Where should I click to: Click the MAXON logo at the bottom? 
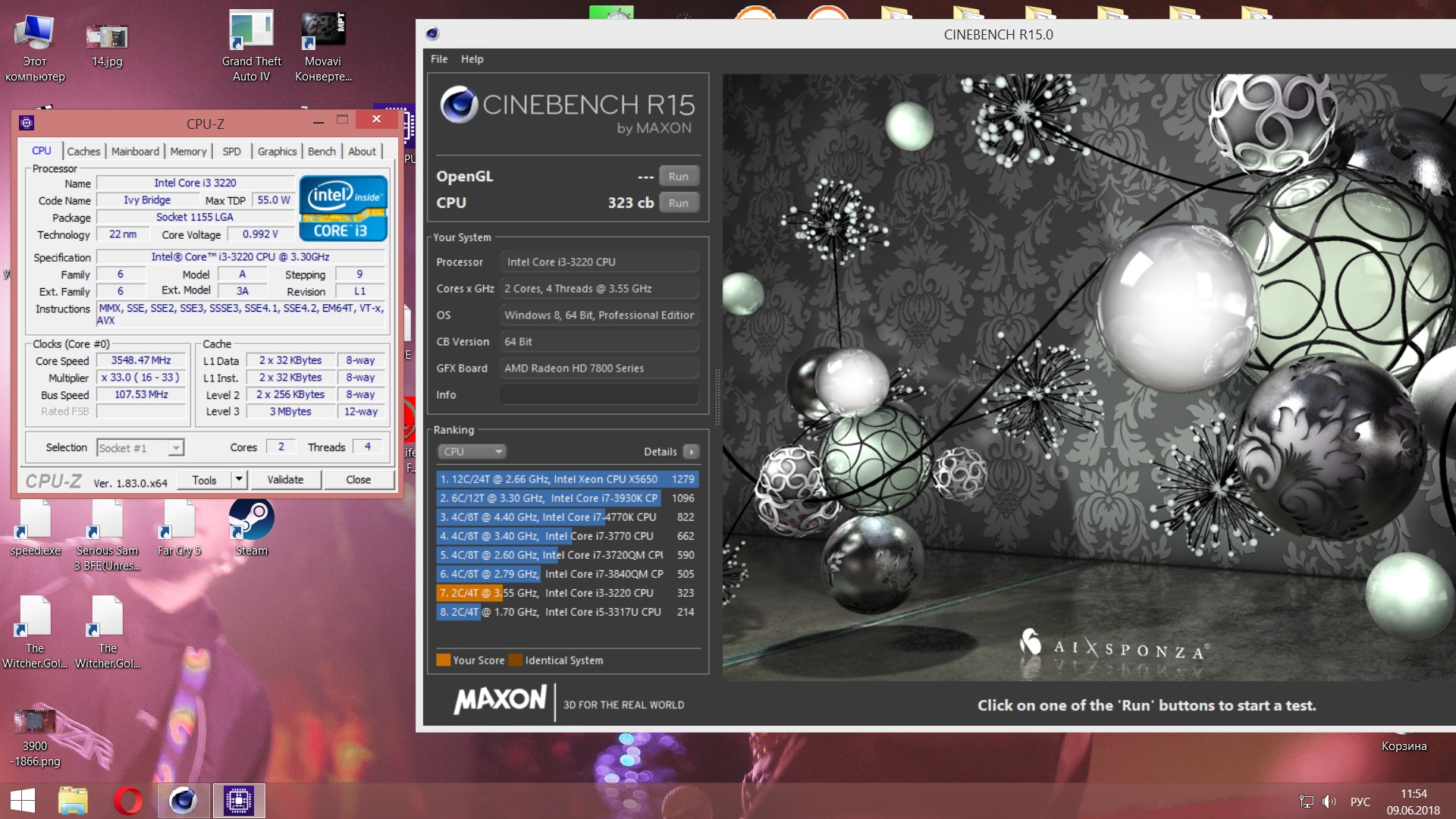pyautogui.click(x=500, y=699)
